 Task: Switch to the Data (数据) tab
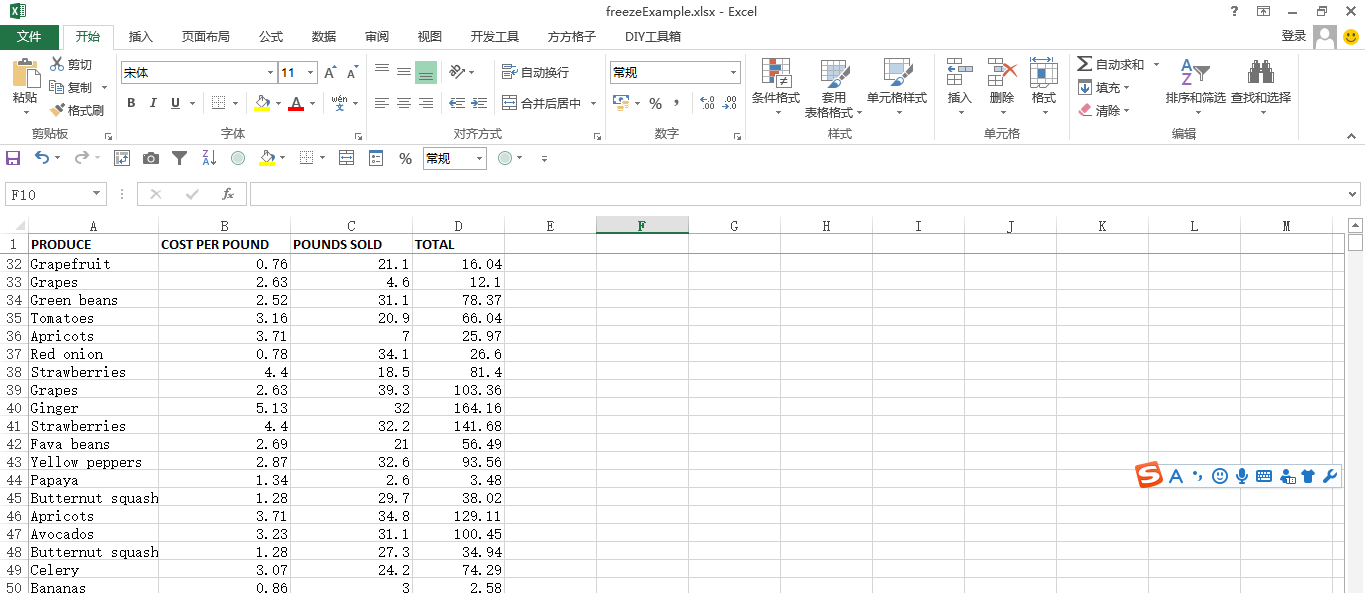tap(324, 36)
